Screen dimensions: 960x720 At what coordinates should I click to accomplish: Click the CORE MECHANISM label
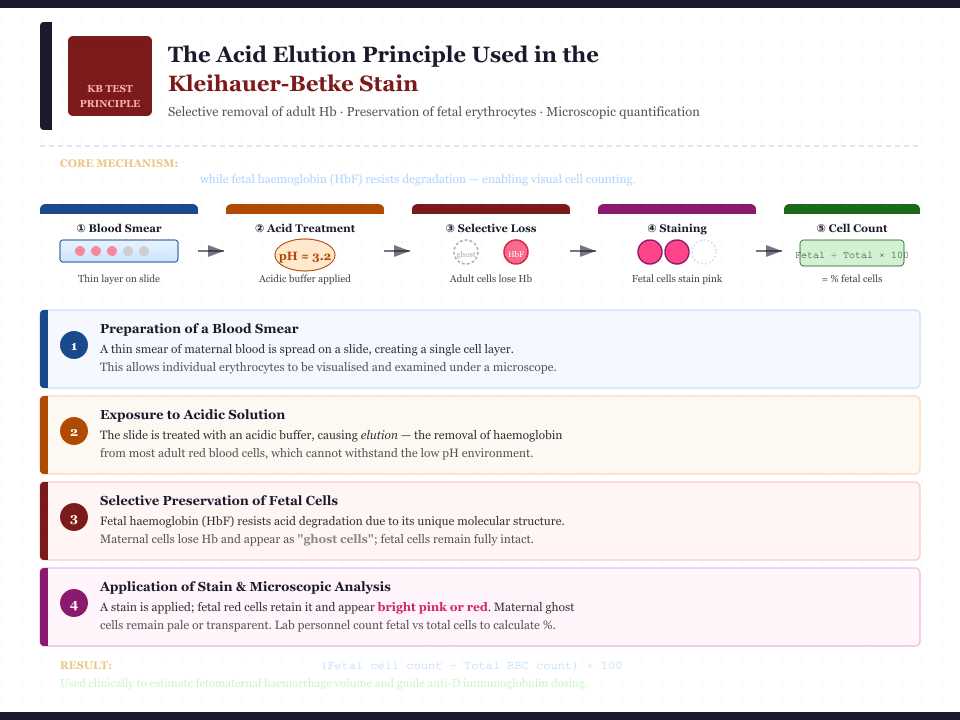[x=119, y=163]
